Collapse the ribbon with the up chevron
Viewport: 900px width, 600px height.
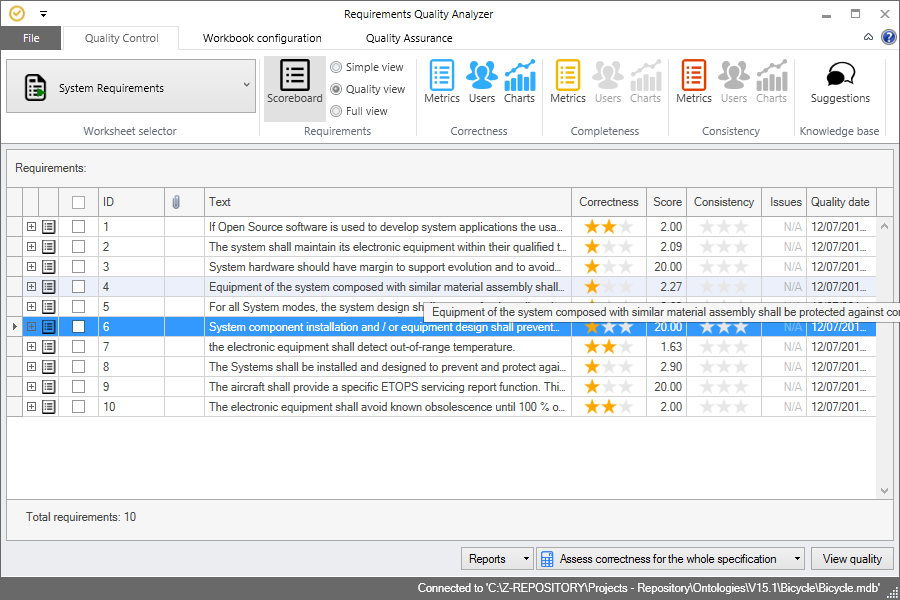click(x=868, y=37)
